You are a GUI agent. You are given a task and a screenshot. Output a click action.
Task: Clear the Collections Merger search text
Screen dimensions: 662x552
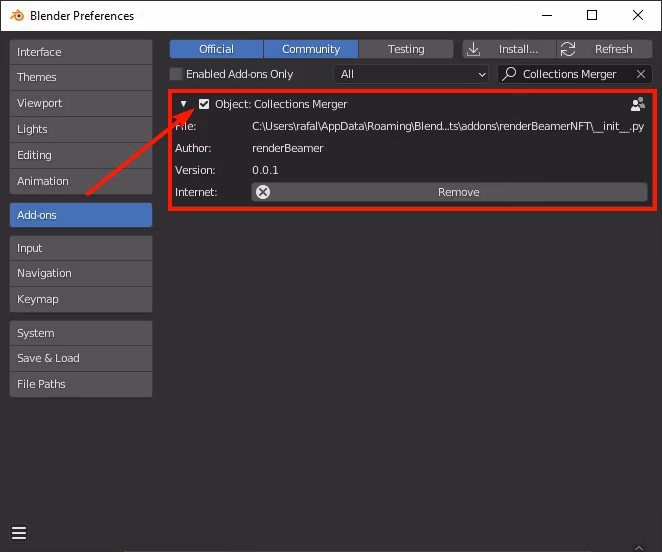tap(640, 74)
